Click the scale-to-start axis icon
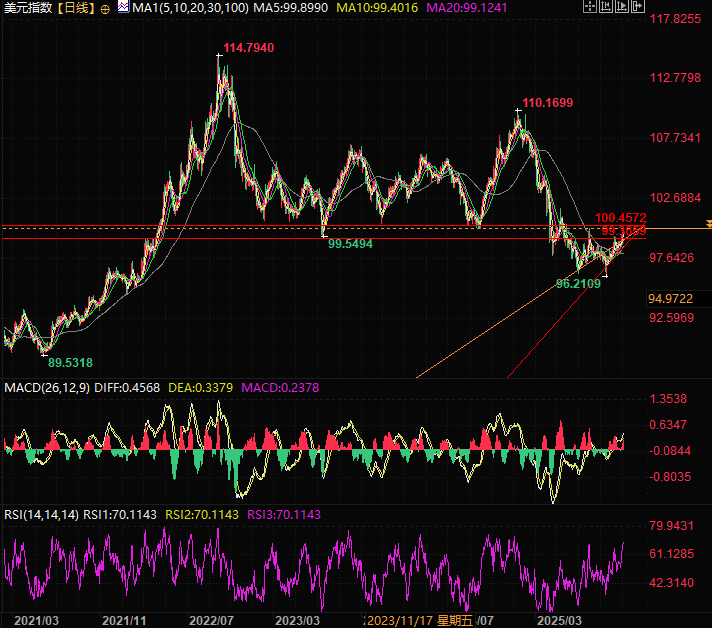Viewport: 712px width, 628px height. click(606, 6)
